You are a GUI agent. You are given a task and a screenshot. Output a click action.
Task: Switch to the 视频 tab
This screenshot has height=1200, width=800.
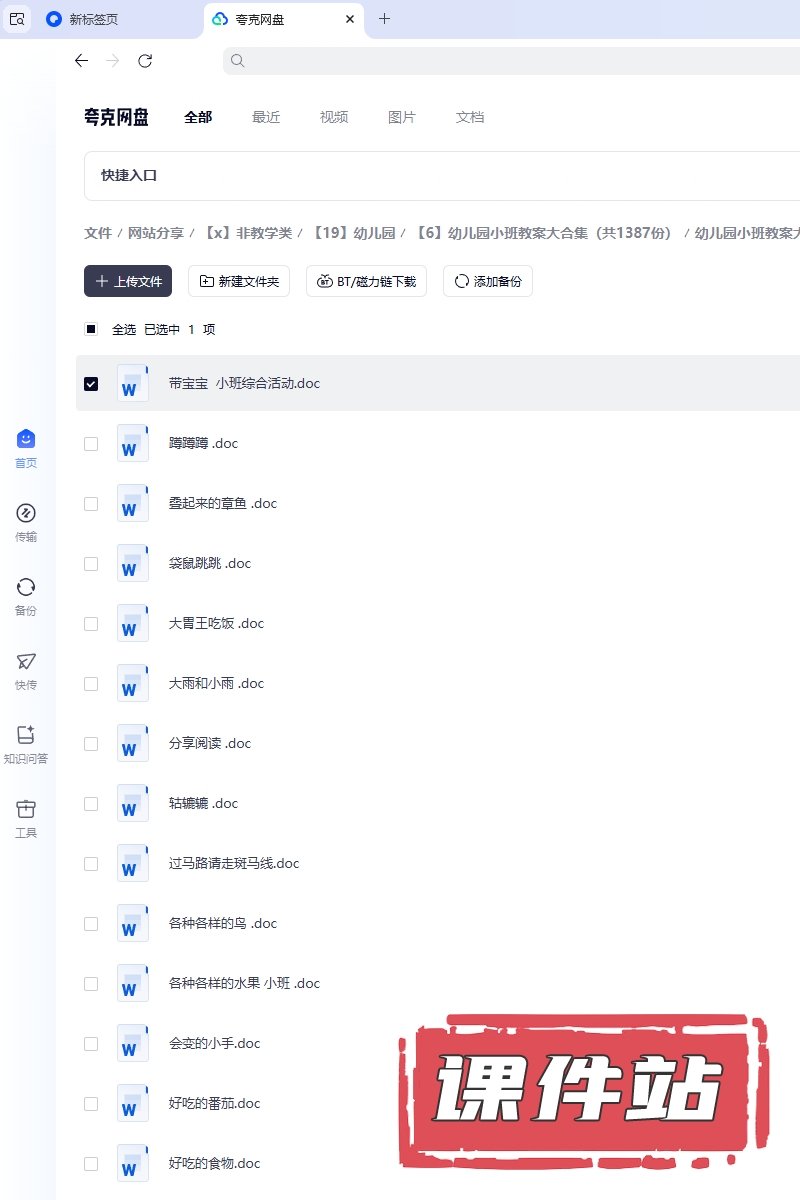point(334,117)
